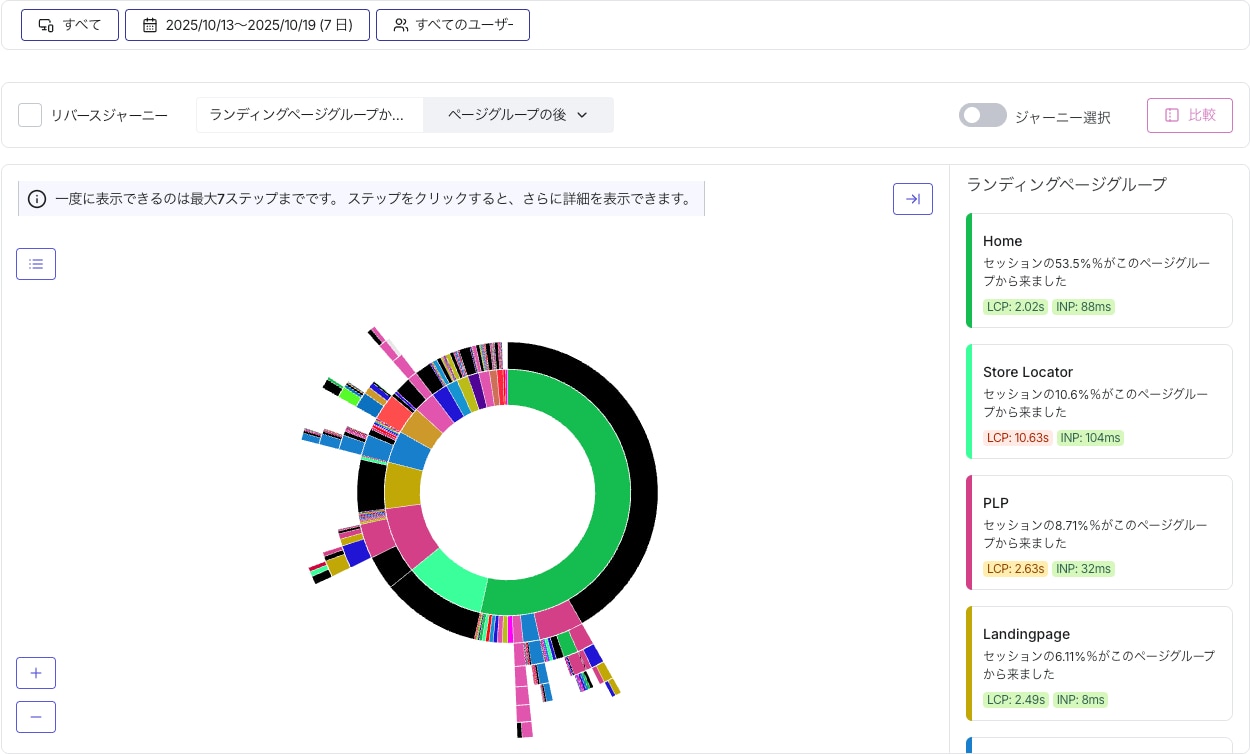
Task: Open the すべてのユーザー user filter
Action: point(453,25)
